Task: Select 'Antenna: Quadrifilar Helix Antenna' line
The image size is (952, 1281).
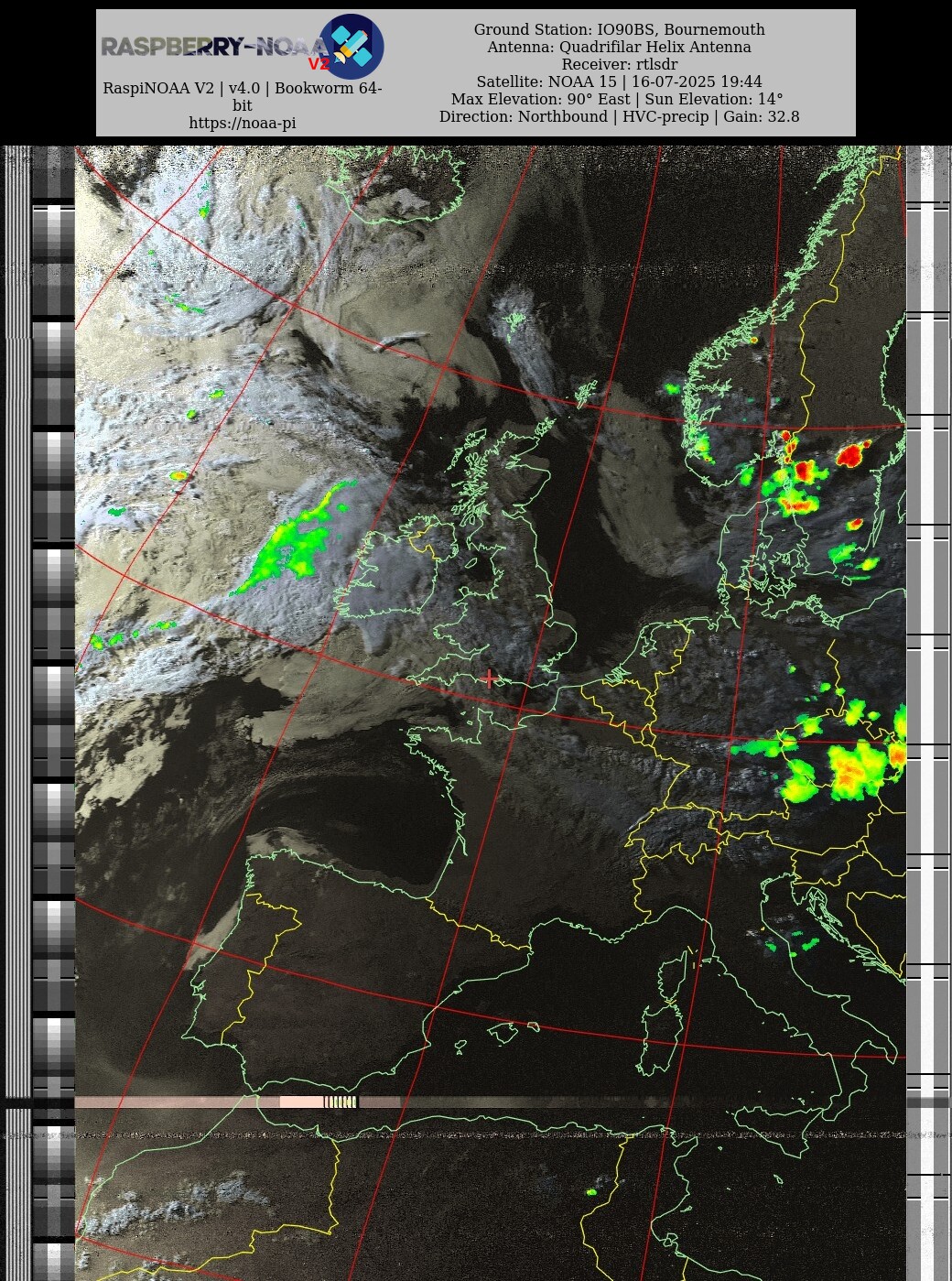Action: tap(620, 47)
